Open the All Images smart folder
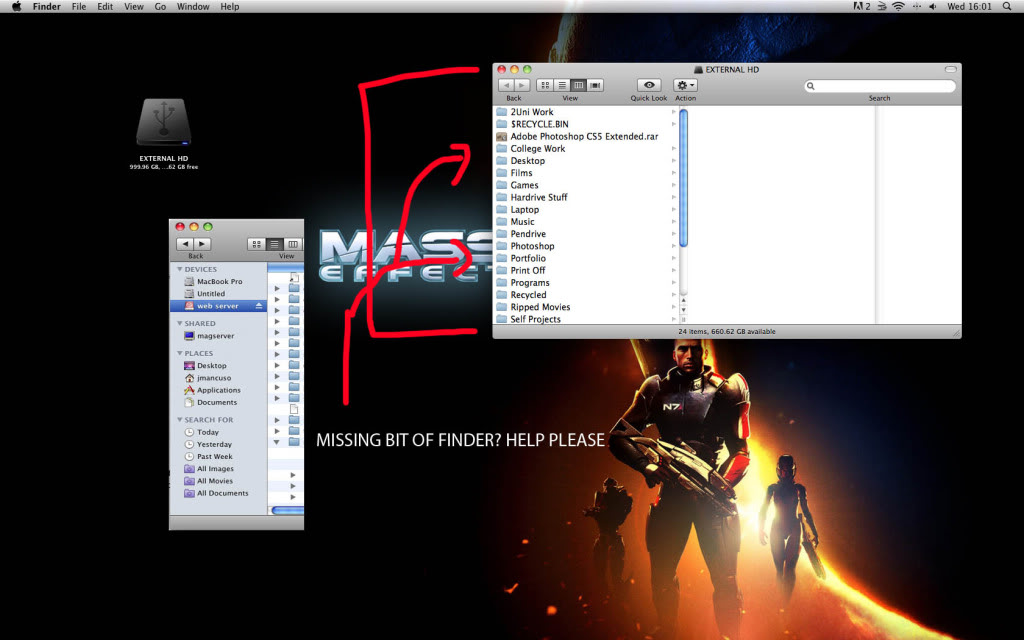 [x=218, y=469]
